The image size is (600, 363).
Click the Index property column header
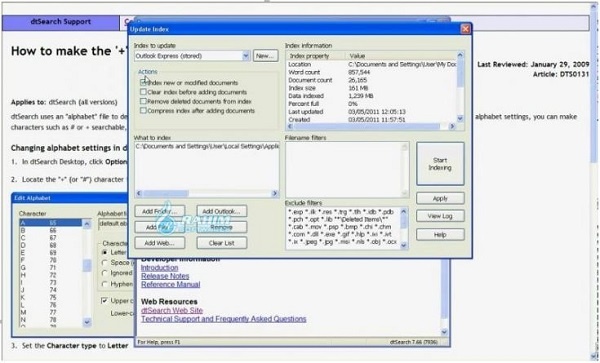click(x=316, y=56)
